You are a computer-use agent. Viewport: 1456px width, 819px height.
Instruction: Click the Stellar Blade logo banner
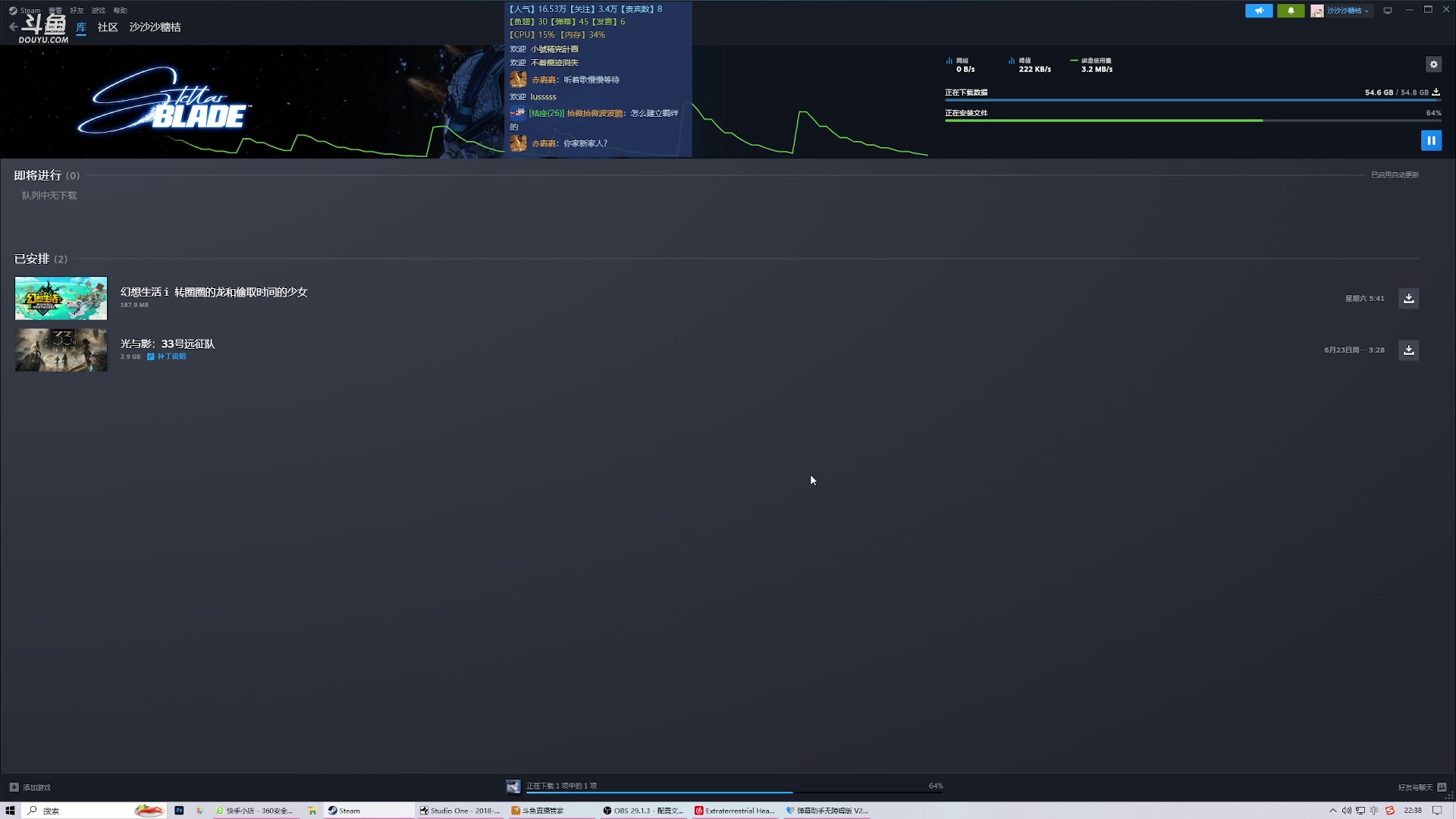tap(165, 101)
